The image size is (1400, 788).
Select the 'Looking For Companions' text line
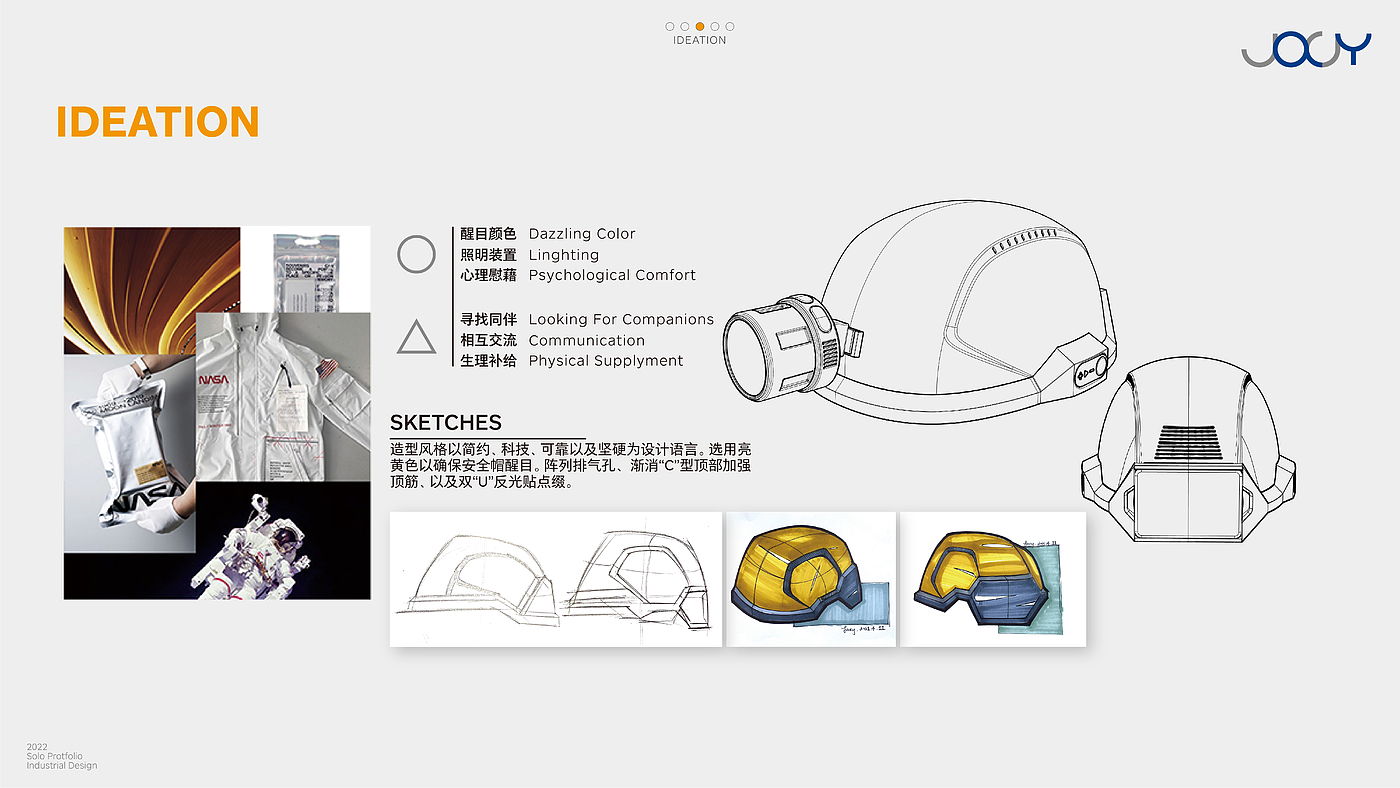(621, 320)
